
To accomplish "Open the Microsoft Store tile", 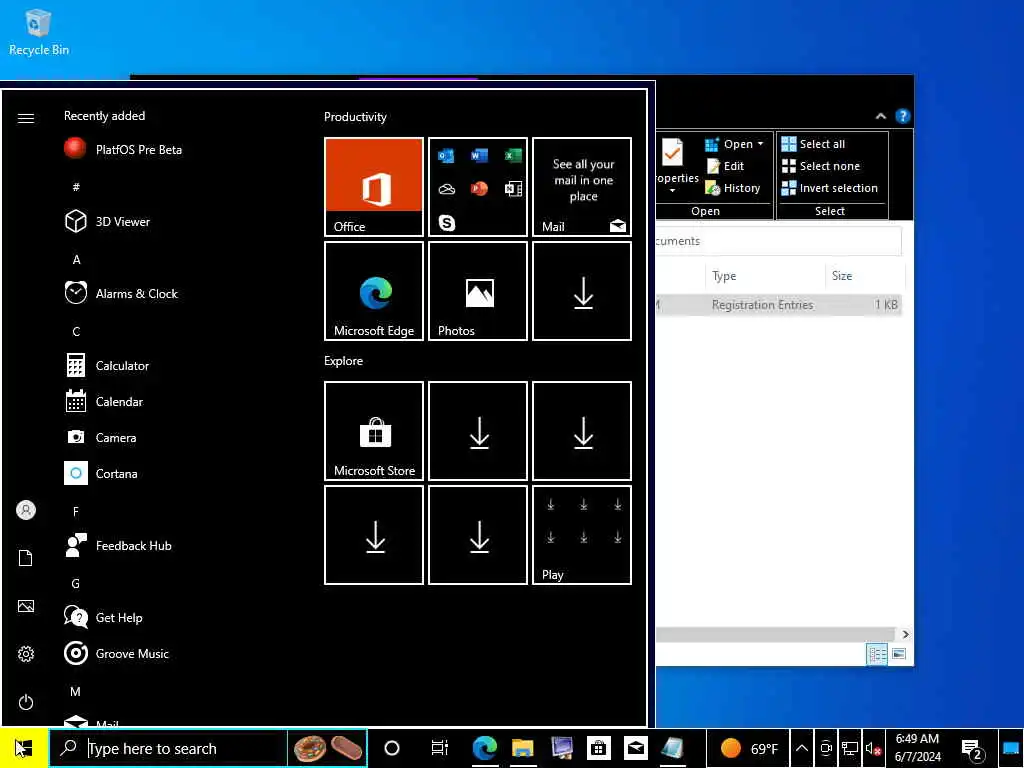I will pos(374,431).
